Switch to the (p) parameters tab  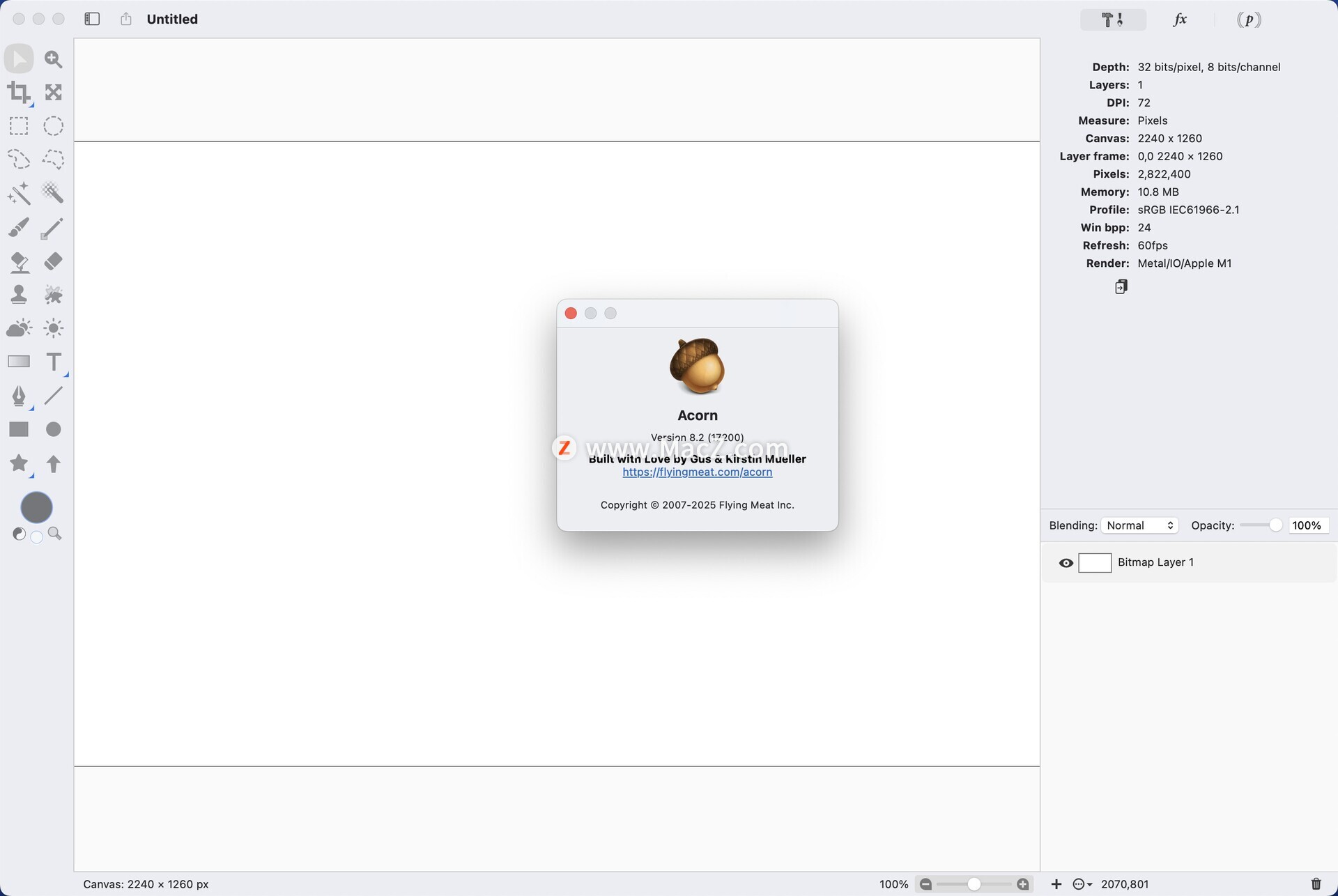pyautogui.click(x=1249, y=20)
